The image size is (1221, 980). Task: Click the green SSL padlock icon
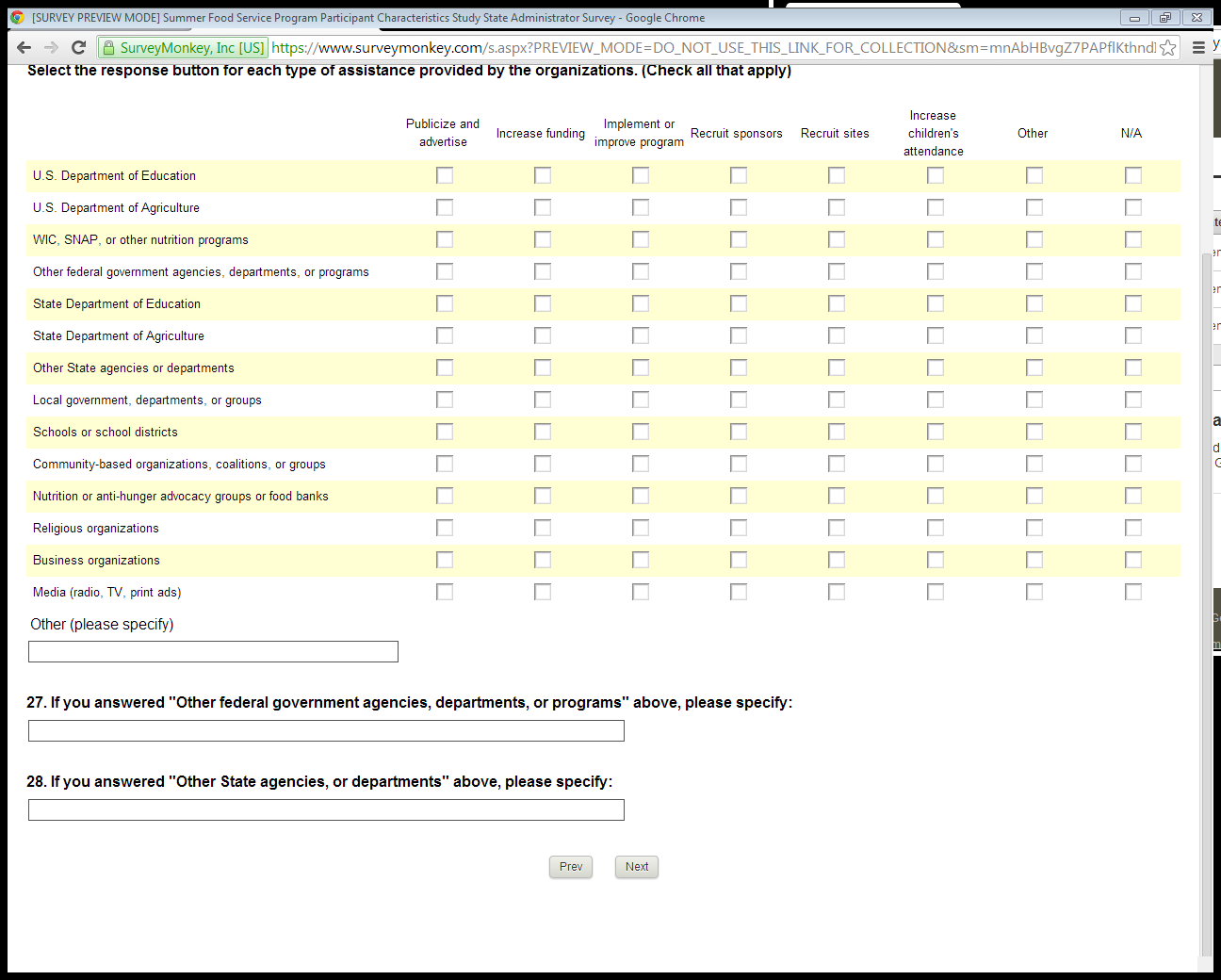point(108,48)
